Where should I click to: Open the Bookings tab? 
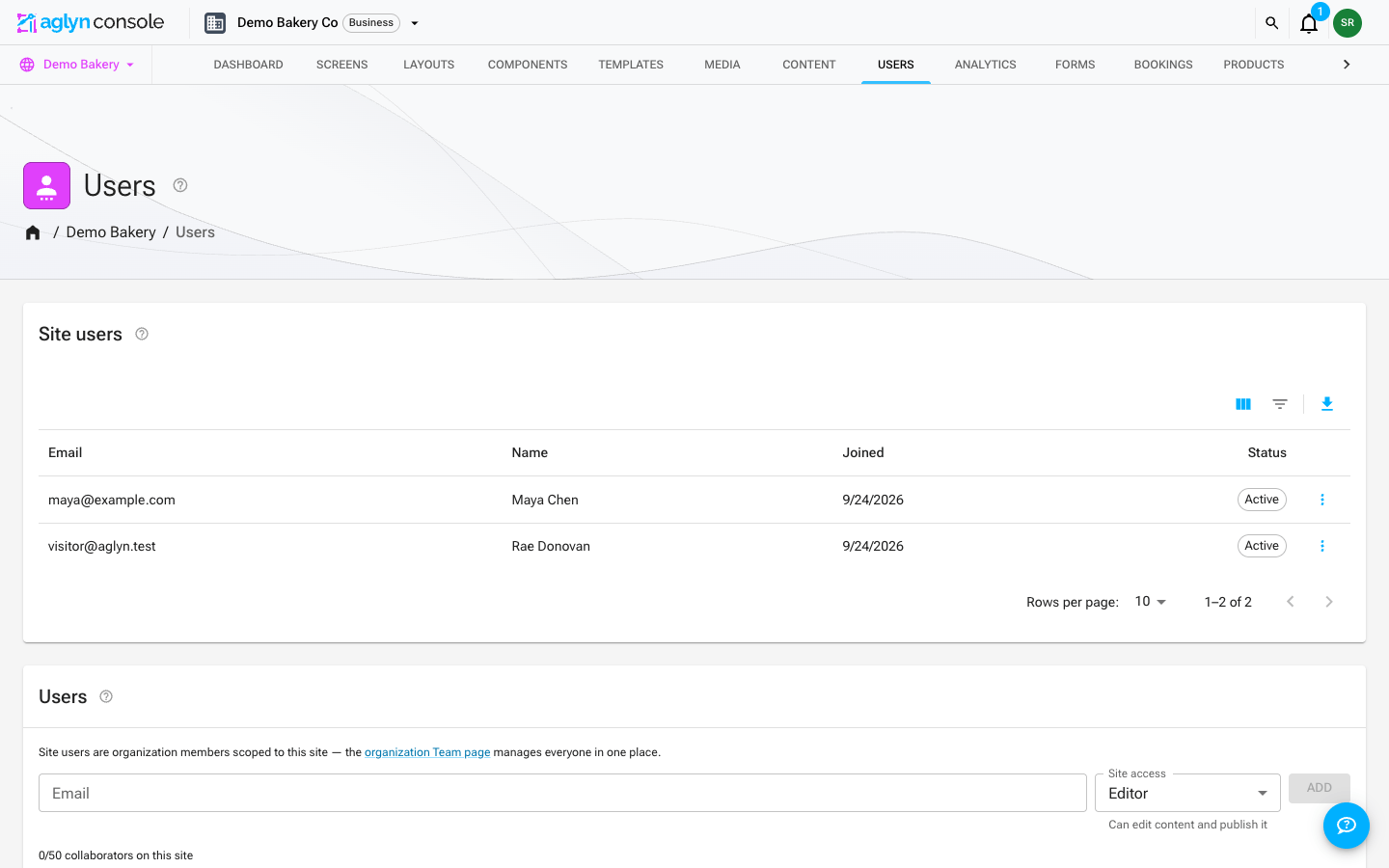(1163, 65)
